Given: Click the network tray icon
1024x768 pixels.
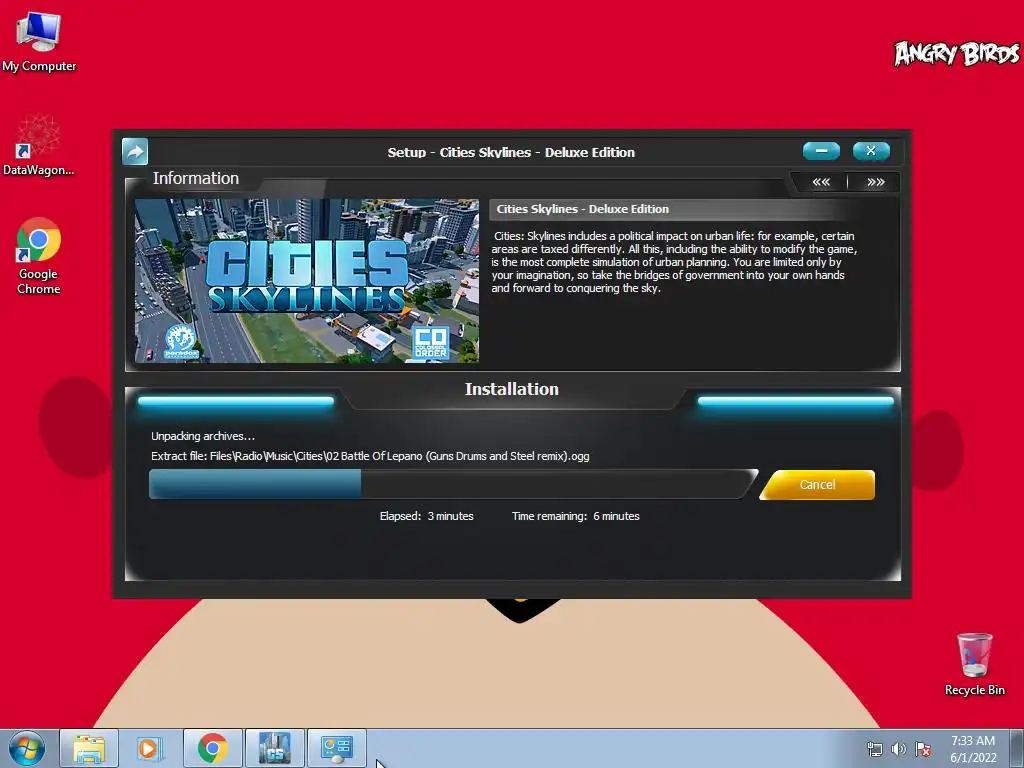Looking at the screenshot, I should pos(874,749).
